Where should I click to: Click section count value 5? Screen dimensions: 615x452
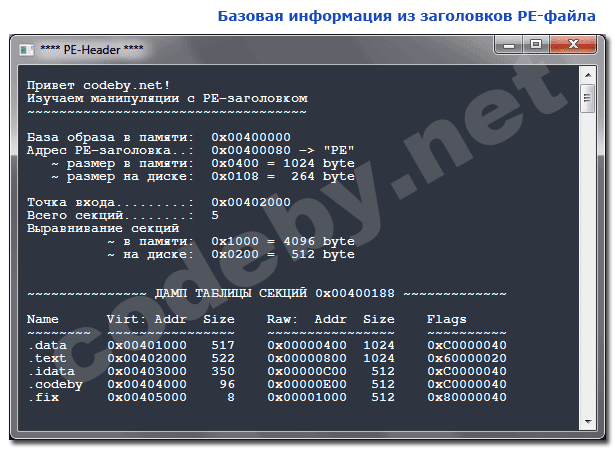tap(215, 215)
